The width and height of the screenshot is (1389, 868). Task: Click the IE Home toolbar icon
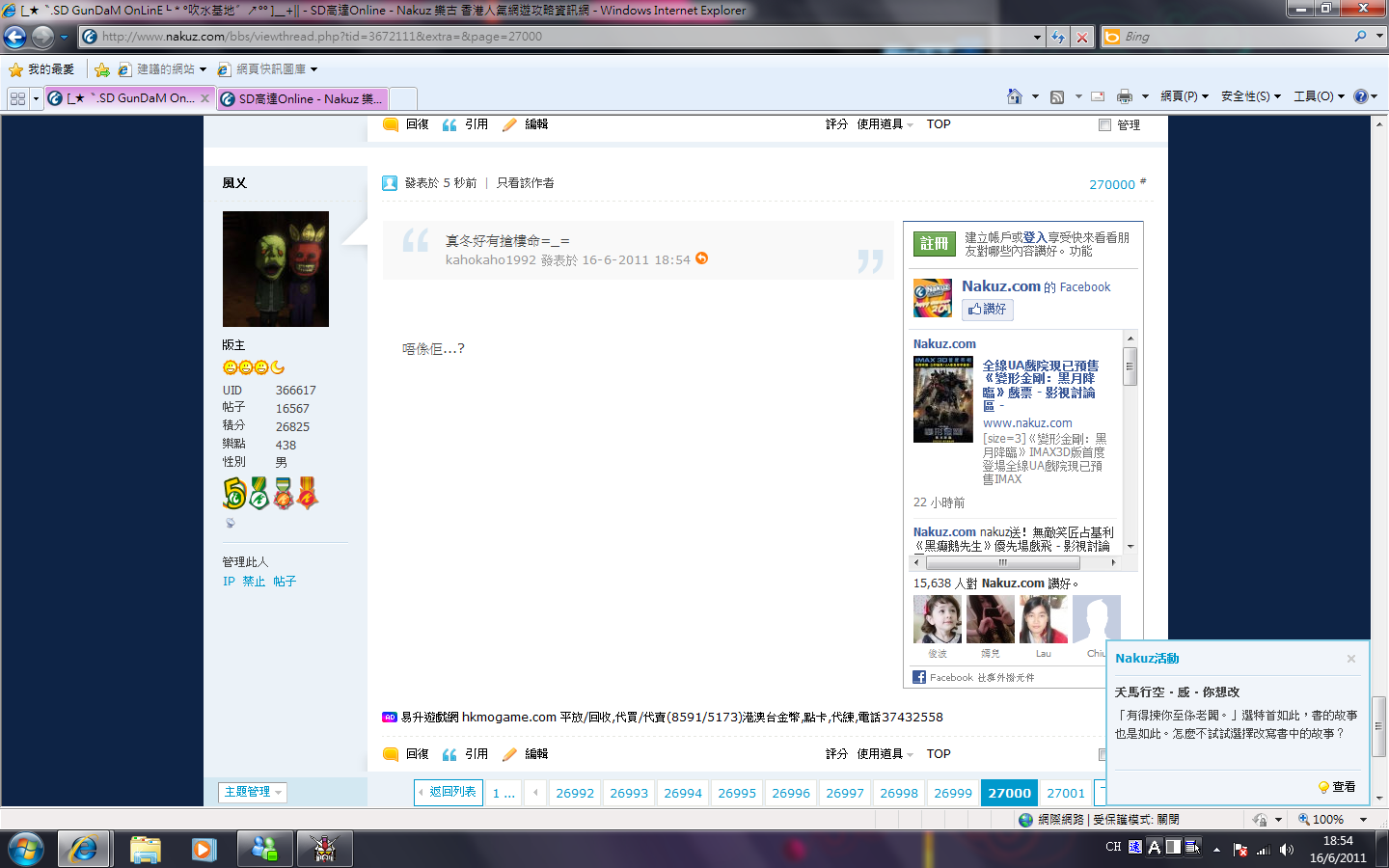(1014, 96)
